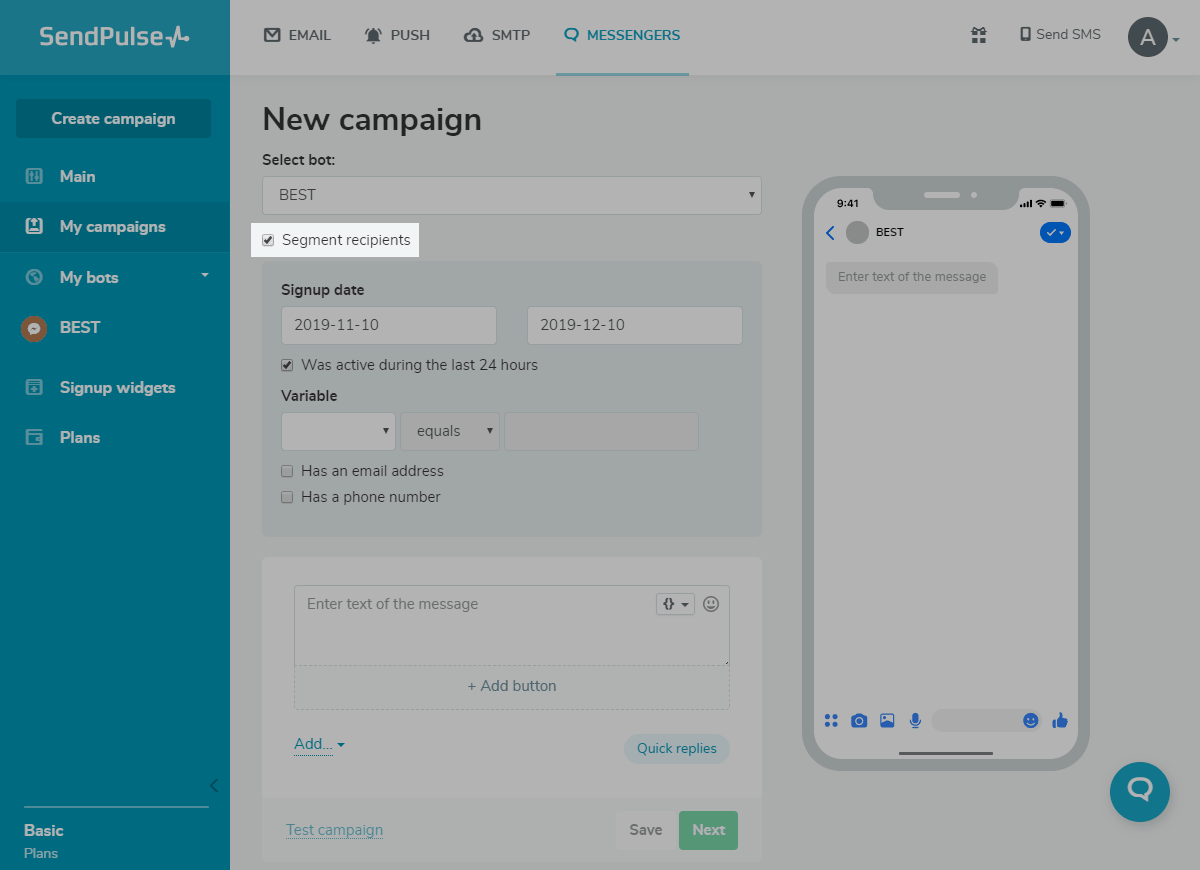
Task: Click the Send SMS link text
Action: click(1068, 35)
